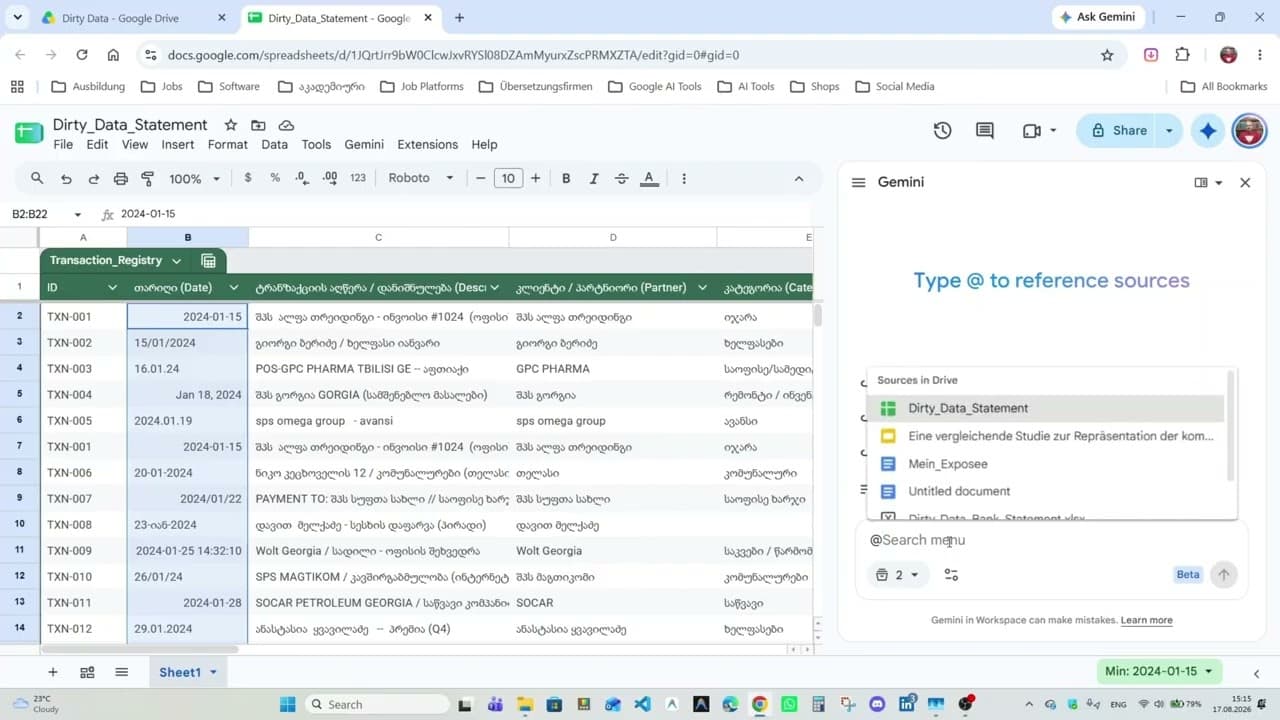This screenshot has width=1280, height=720.
Task: Open the Transaction_Registry table menu
Action: pos(176,260)
